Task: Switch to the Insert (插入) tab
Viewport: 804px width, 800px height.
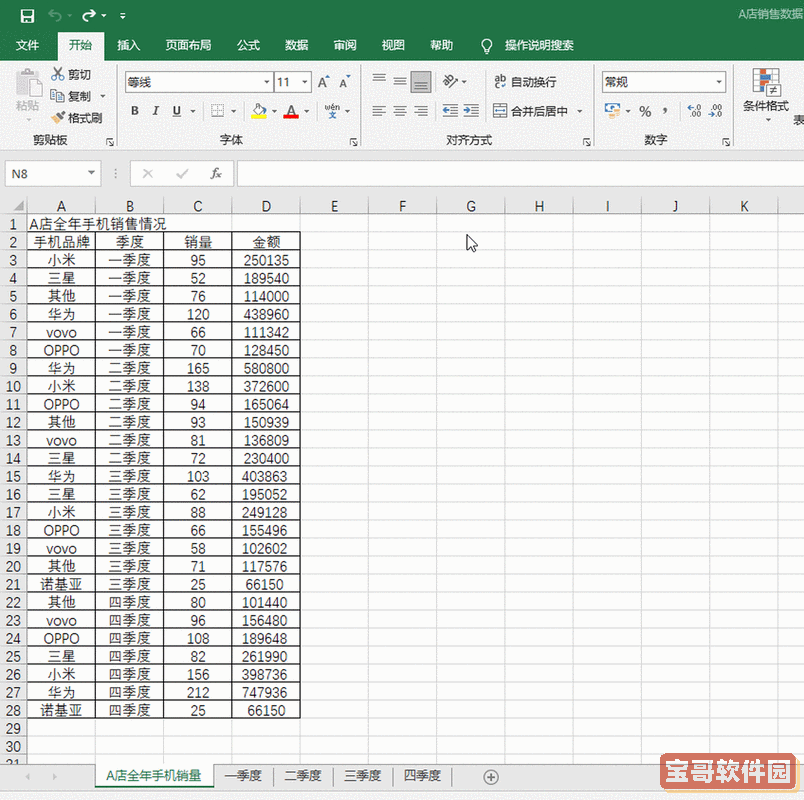Action: pos(128,45)
